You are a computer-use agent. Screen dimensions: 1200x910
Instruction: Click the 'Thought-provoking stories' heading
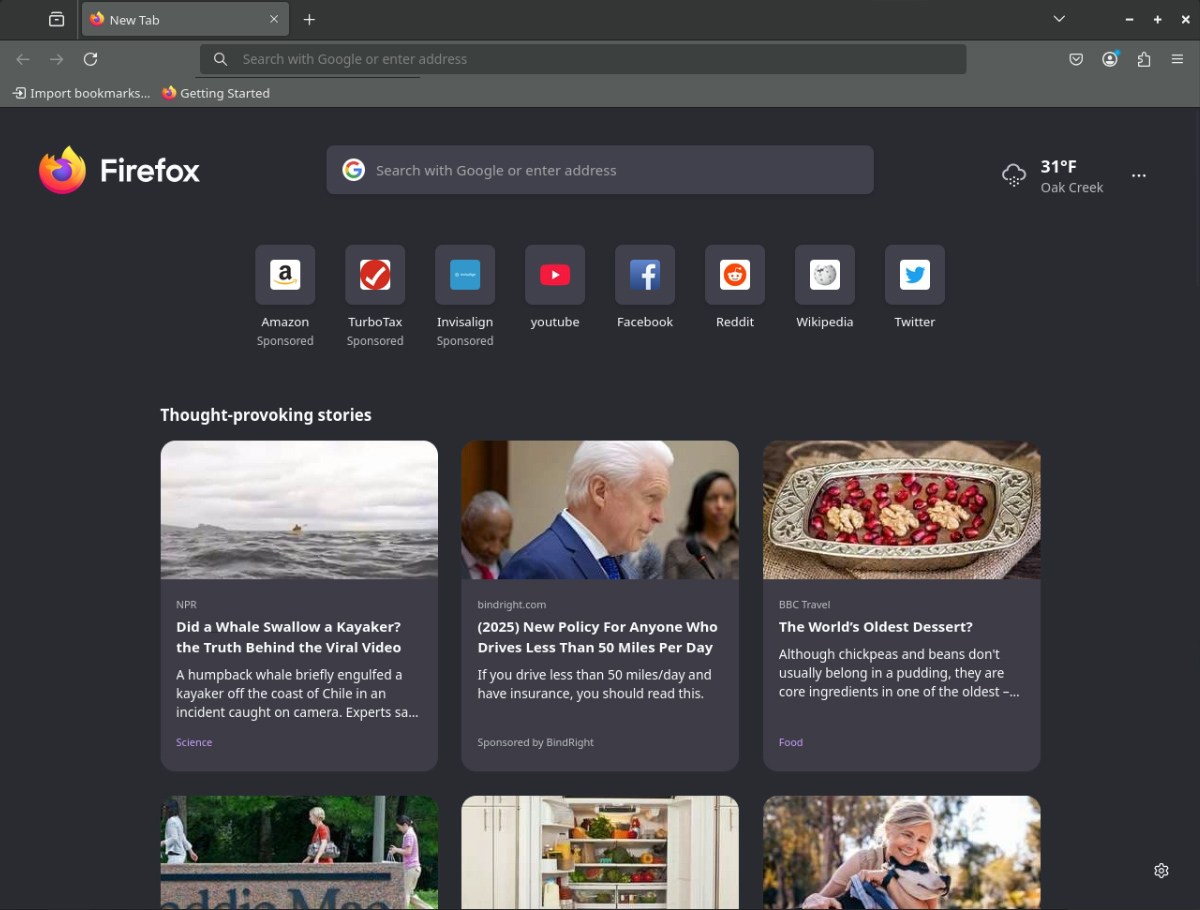[x=266, y=415]
